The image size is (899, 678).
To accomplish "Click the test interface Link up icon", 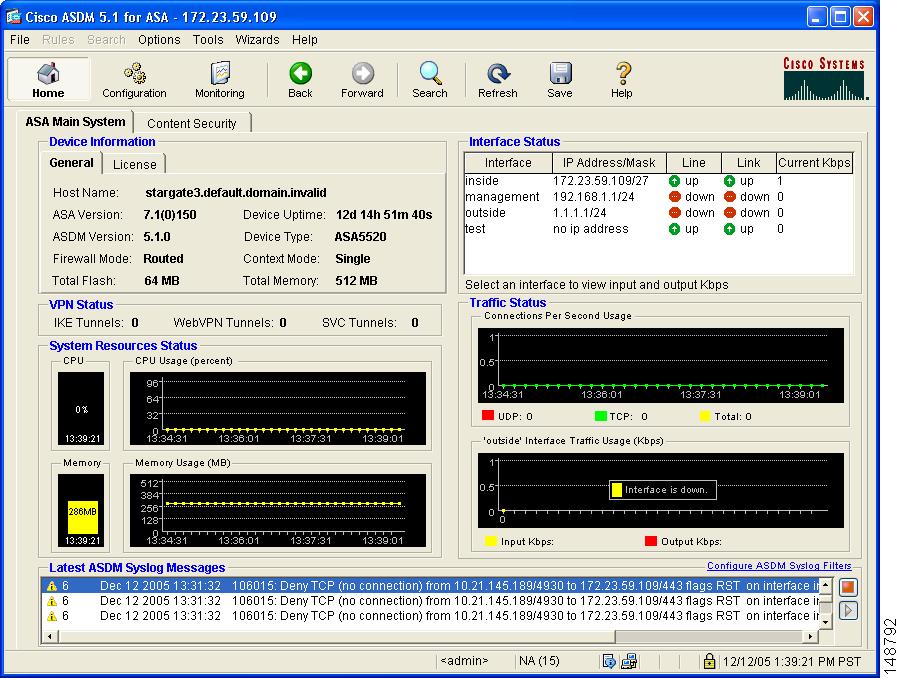I will pos(729,229).
